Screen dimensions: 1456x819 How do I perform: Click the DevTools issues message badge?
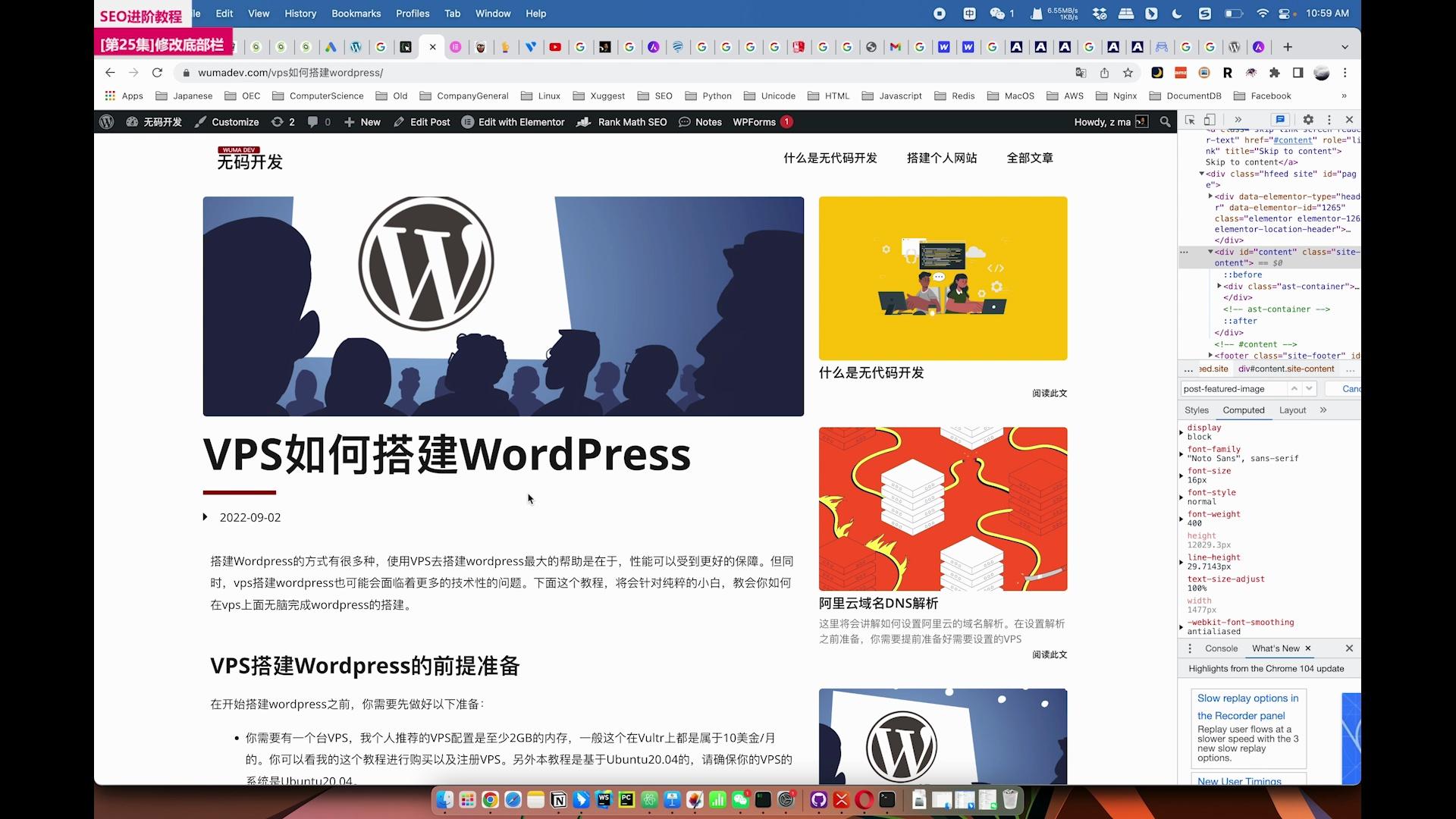1280,120
